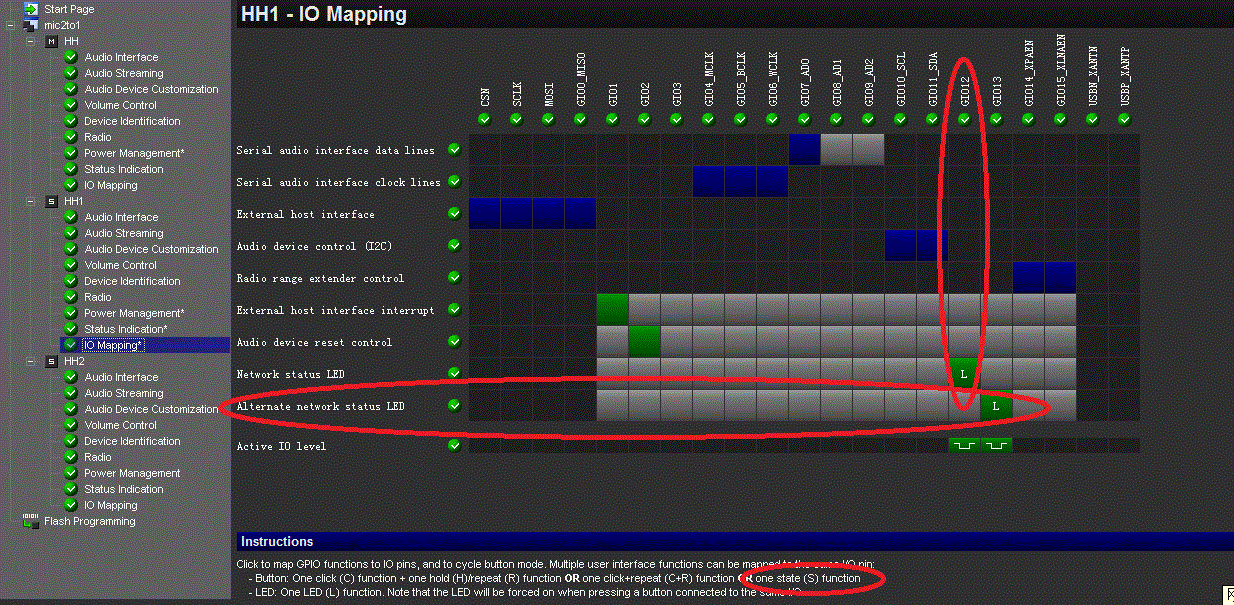Viewport: 1234px width, 605px height.
Task: Click green check icon of HH2 Device Identification
Action: (x=71, y=441)
